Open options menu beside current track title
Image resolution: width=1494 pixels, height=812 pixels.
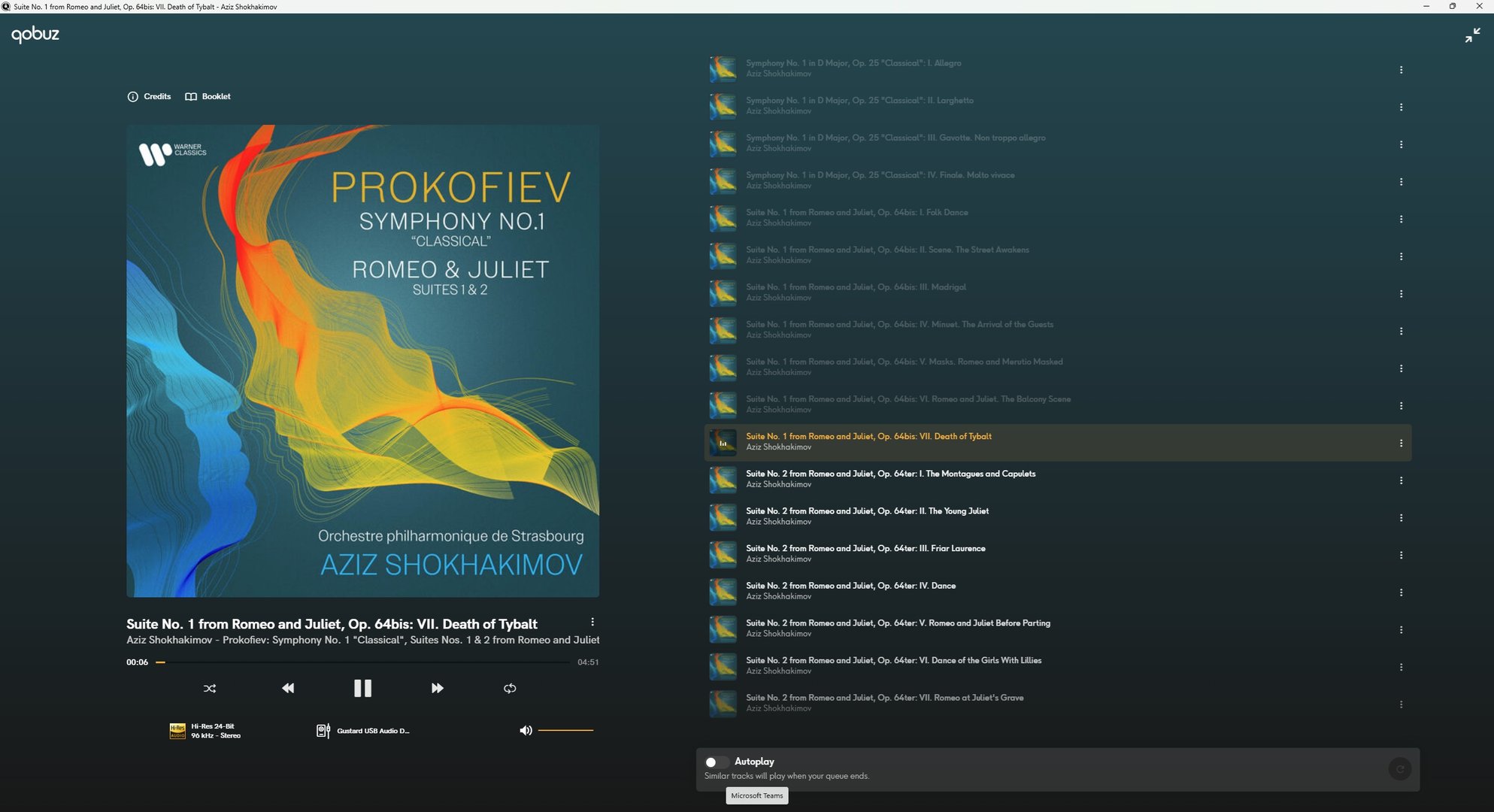[592, 622]
